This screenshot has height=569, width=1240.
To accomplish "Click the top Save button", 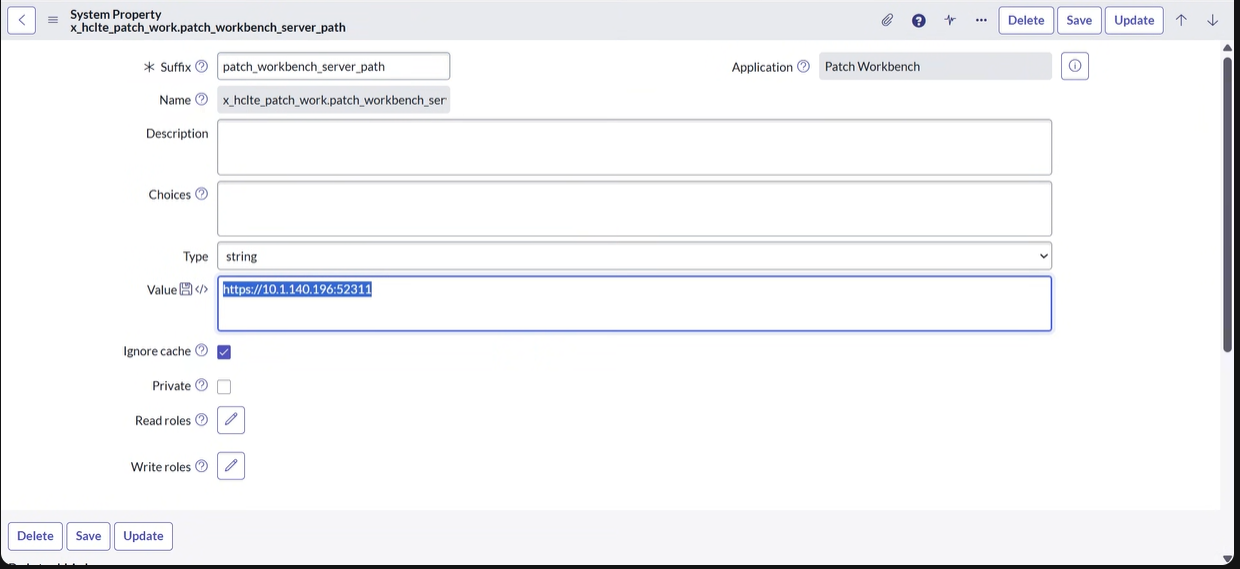I will (1079, 20).
